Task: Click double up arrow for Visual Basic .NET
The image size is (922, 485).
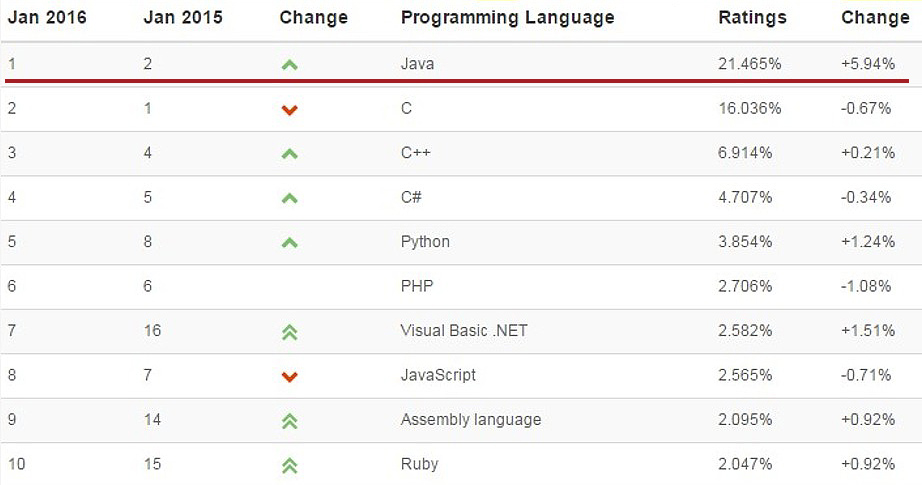Action: tap(289, 333)
